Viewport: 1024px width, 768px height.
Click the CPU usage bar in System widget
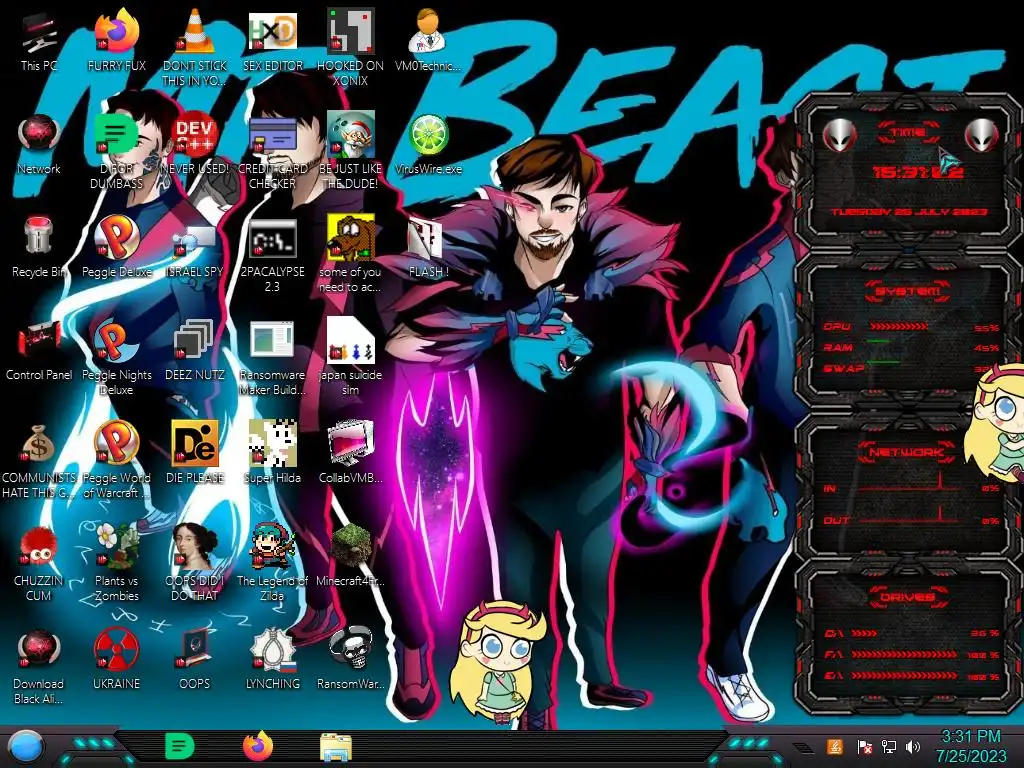pos(898,327)
